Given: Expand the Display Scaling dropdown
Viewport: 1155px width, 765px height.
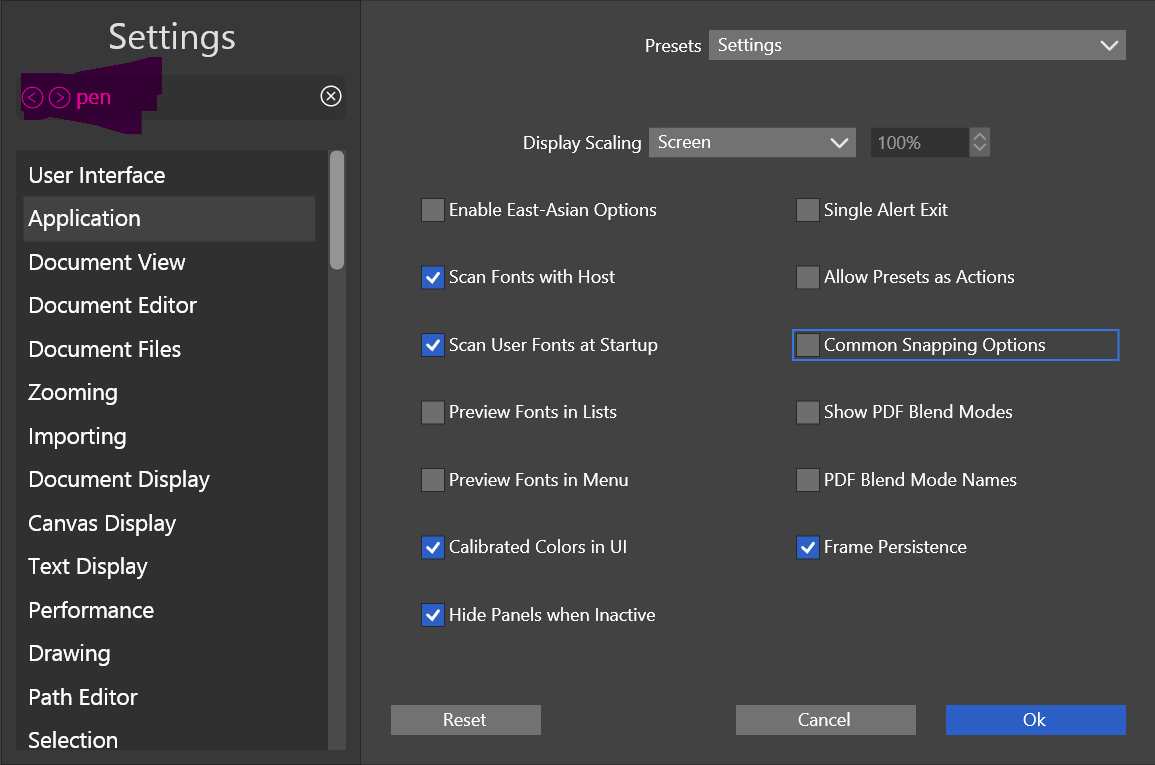Looking at the screenshot, I should (x=752, y=143).
